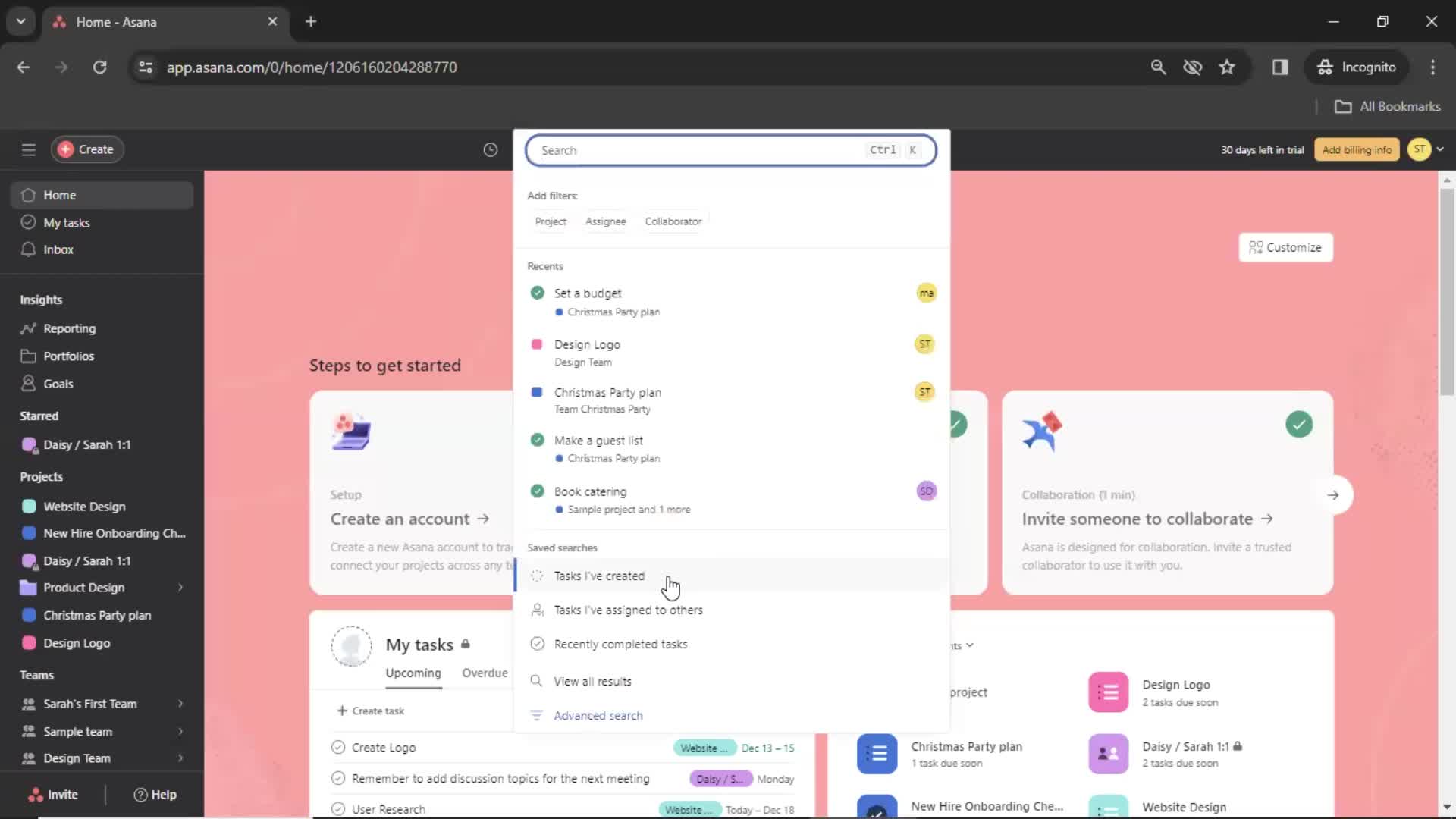The width and height of the screenshot is (1456, 819).
Task: Open Portfolios in the sidebar
Action: point(102,356)
